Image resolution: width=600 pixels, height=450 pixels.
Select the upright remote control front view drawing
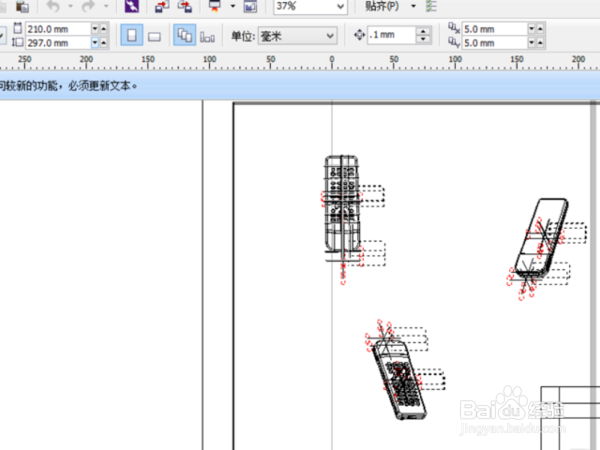click(342, 208)
